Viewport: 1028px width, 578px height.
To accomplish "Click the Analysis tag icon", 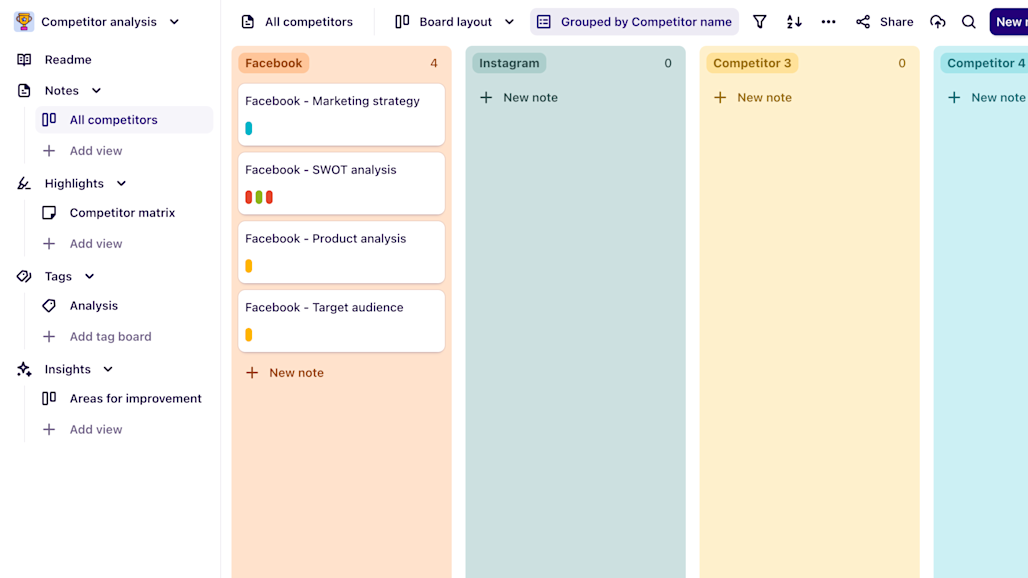I will coord(49,305).
